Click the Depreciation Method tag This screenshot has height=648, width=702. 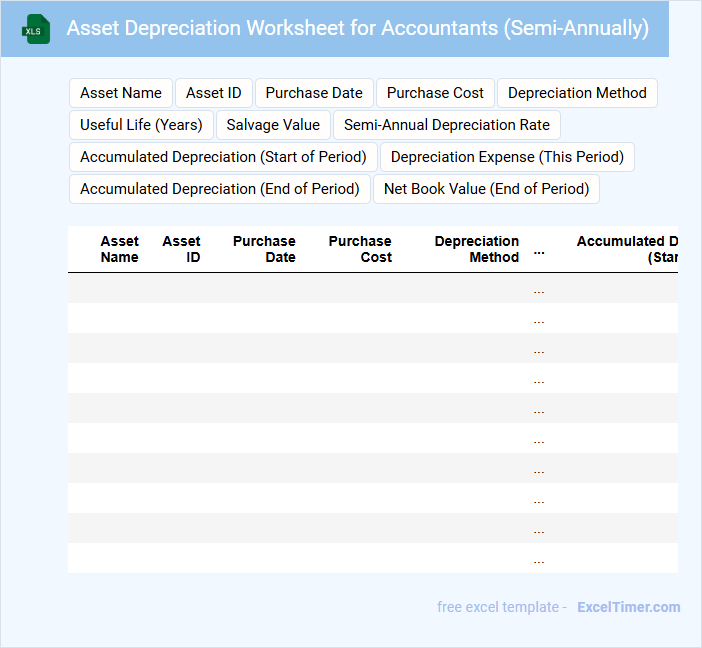(577, 93)
